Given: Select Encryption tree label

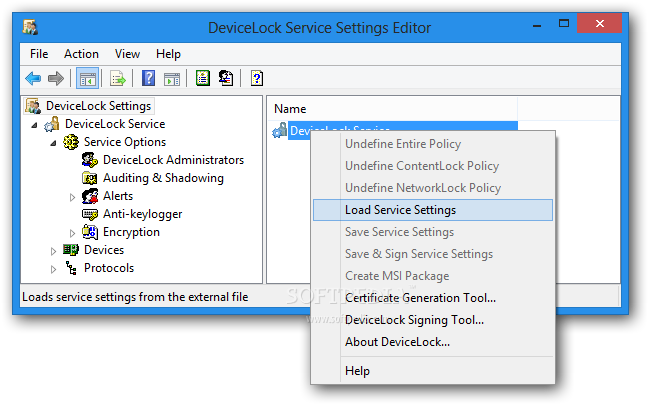Looking at the screenshot, I should pyautogui.click(x=131, y=232).
